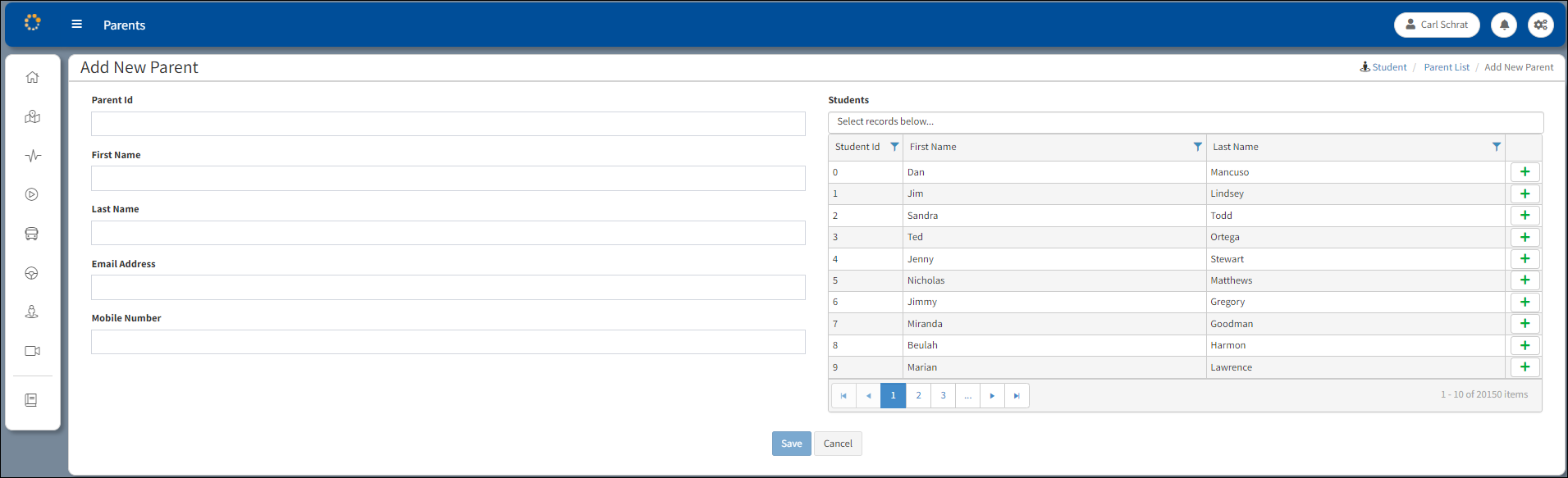Image resolution: width=1568 pixels, height=478 pixels.
Task: Add student Jim Lindsey with plus
Action: [x=1525, y=193]
